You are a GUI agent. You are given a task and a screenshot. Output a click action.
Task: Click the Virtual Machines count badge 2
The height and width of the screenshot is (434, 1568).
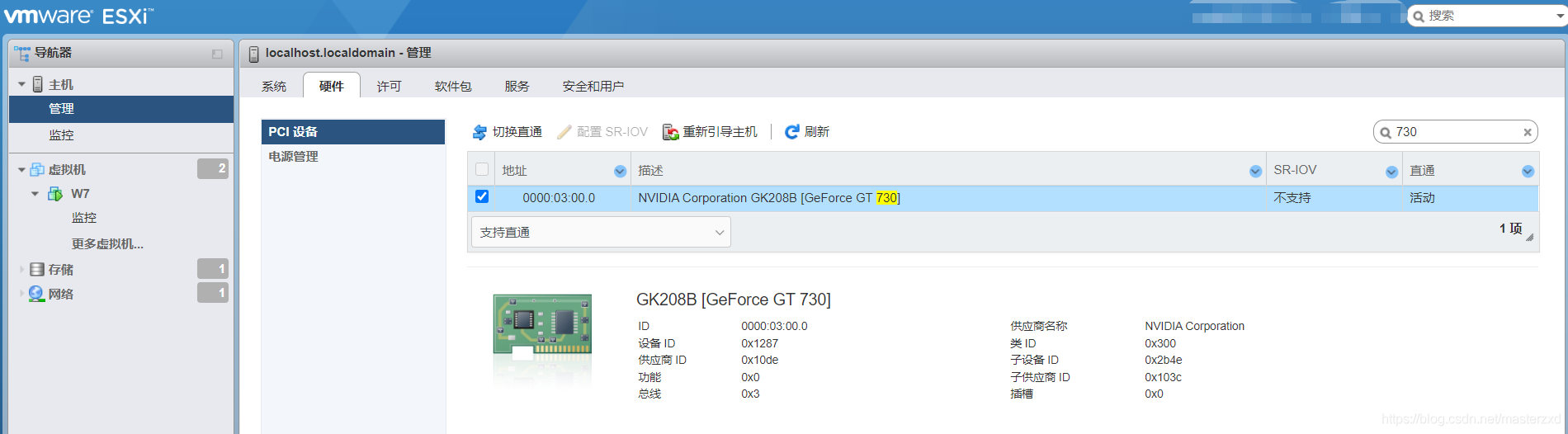pyautogui.click(x=213, y=169)
